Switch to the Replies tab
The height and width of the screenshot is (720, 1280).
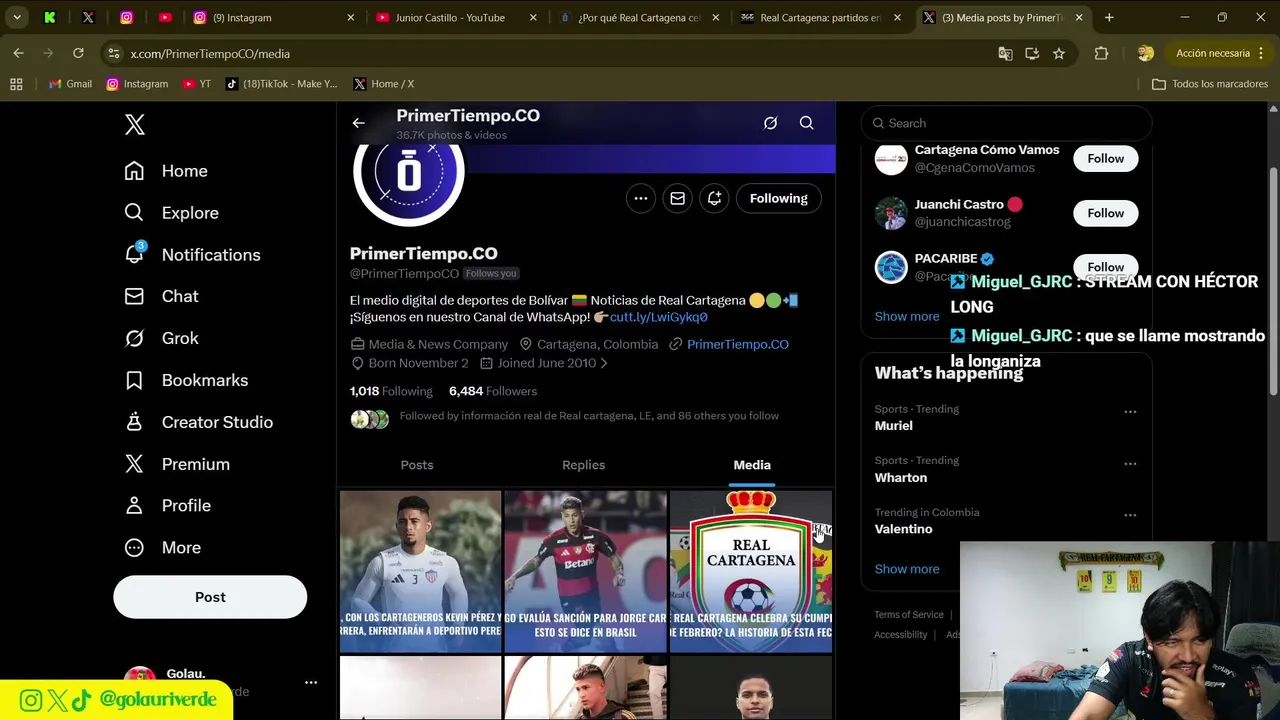583,465
